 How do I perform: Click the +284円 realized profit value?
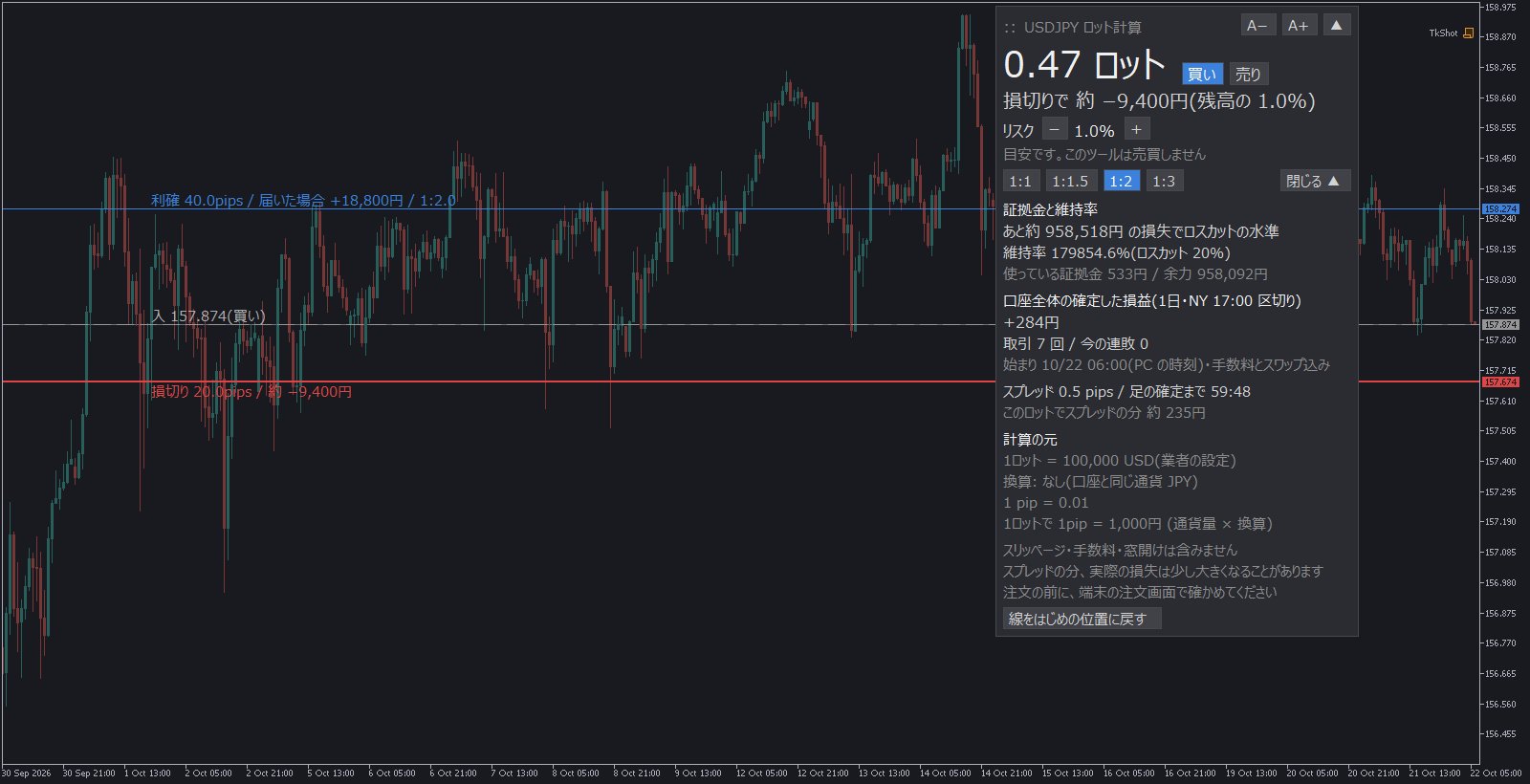[x=1031, y=323]
